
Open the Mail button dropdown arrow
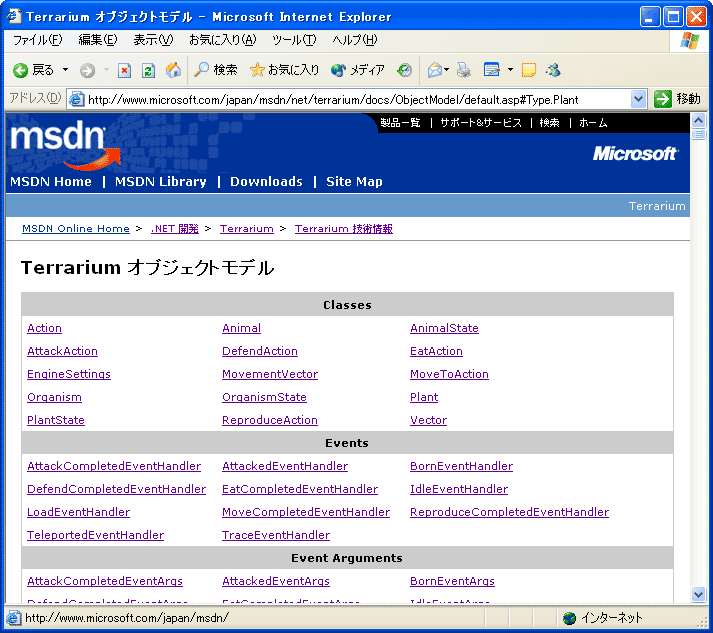(x=447, y=70)
